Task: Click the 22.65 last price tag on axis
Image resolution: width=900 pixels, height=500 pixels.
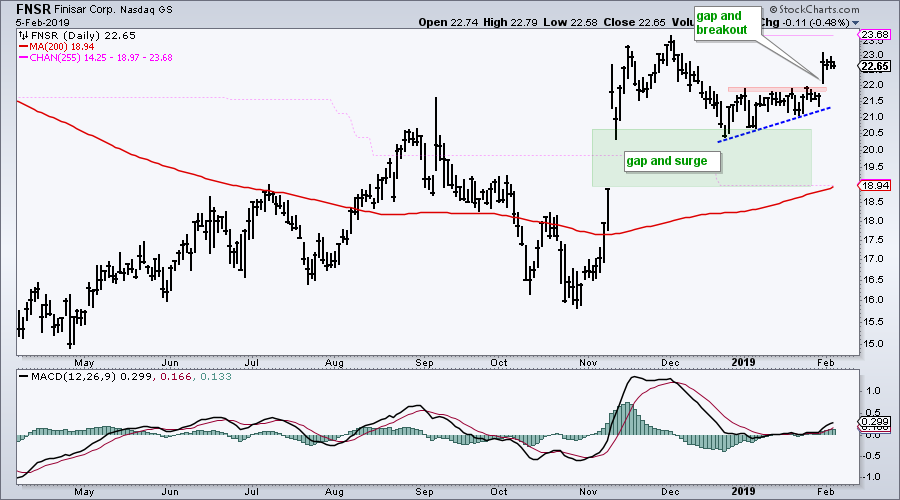Action: 876,67
